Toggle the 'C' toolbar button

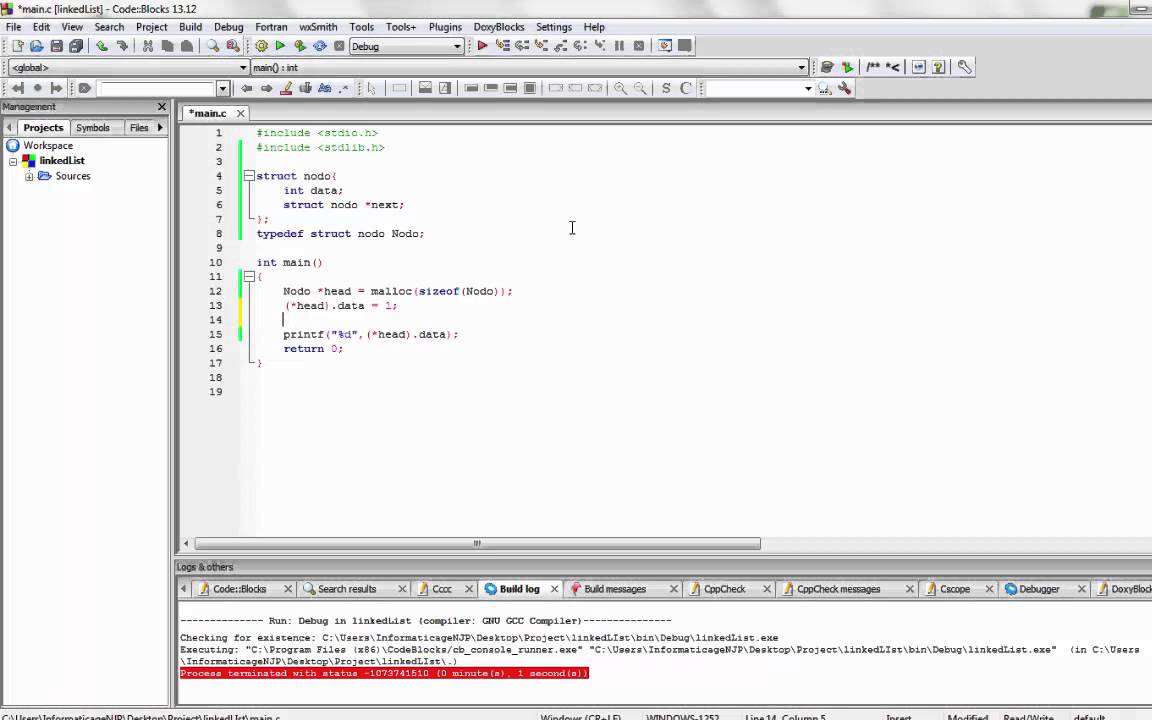(685, 88)
